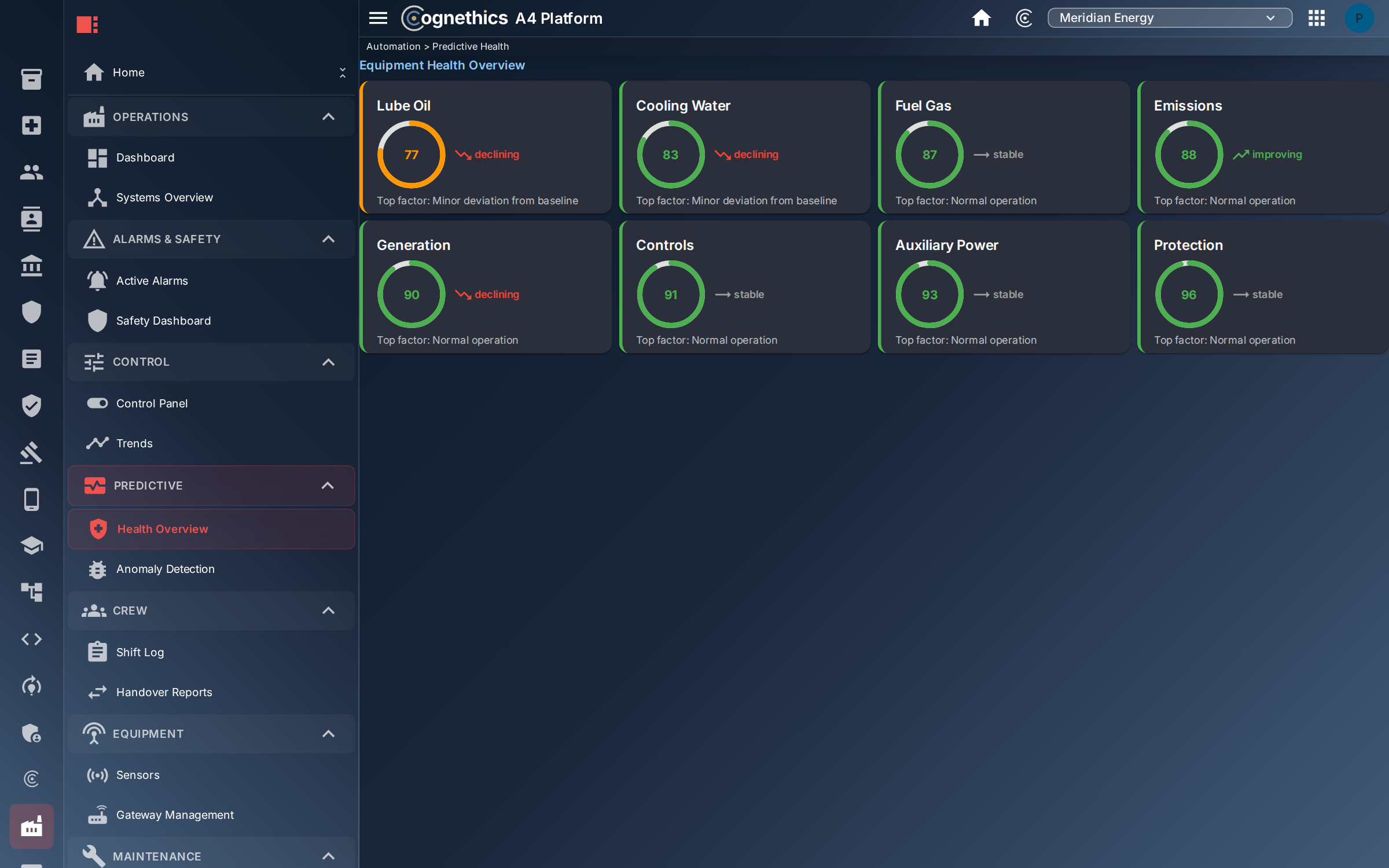Open the Lube Oil health card
Screen dimensions: 1389x868
point(485,147)
